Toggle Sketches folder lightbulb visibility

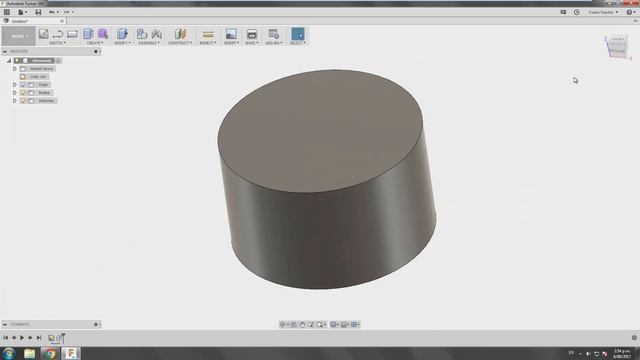[x=23, y=100]
